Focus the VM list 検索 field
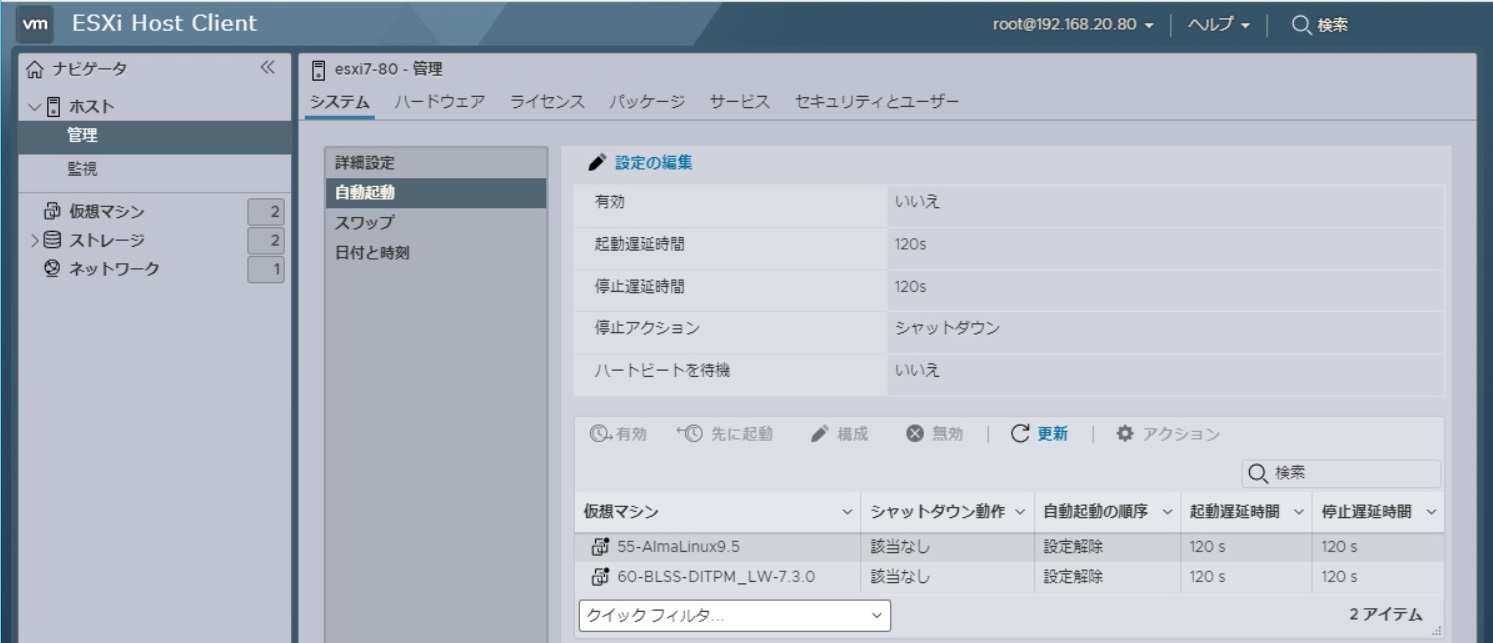This screenshot has width=1493, height=643. (x=1341, y=473)
